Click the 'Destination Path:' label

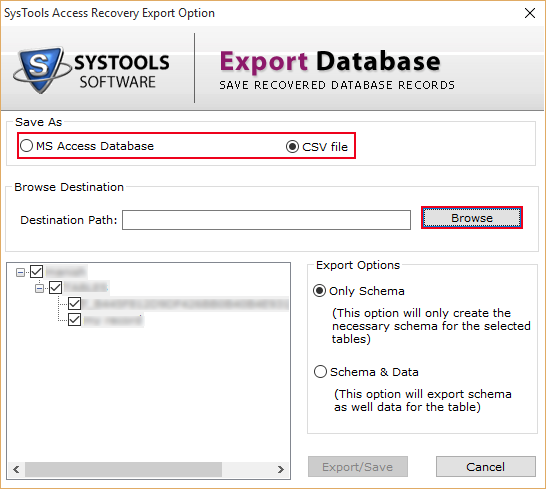point(69,220)
